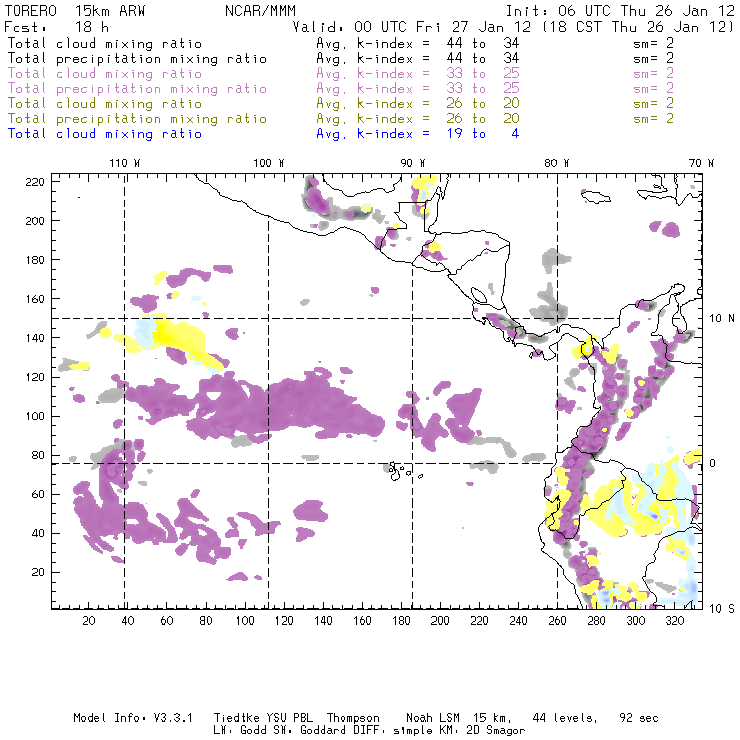The image size is (740, 740).
Task: Click 'sm= 2' in olive cloud row
Action: tap(654, 103)
